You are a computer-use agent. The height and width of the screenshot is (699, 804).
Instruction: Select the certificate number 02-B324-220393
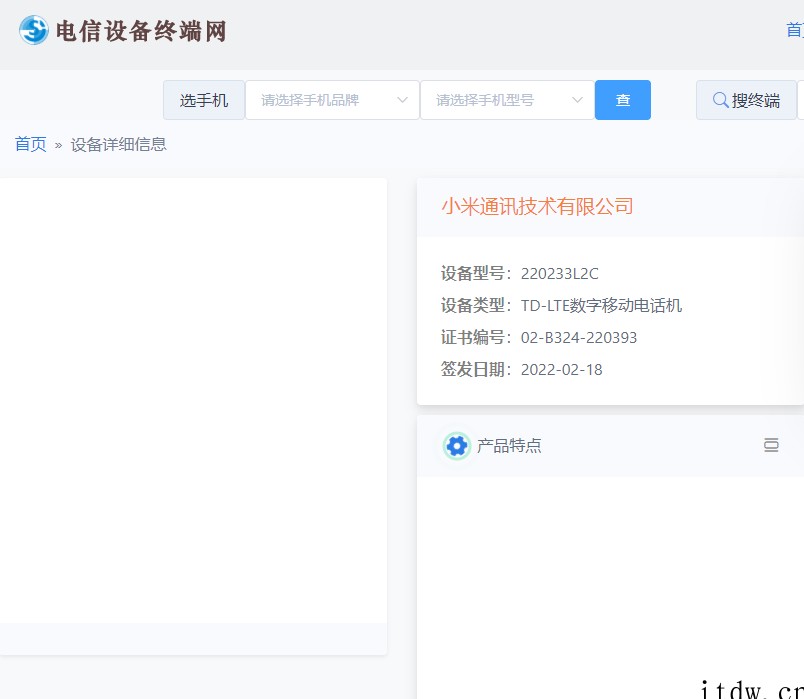coord(578,337)
